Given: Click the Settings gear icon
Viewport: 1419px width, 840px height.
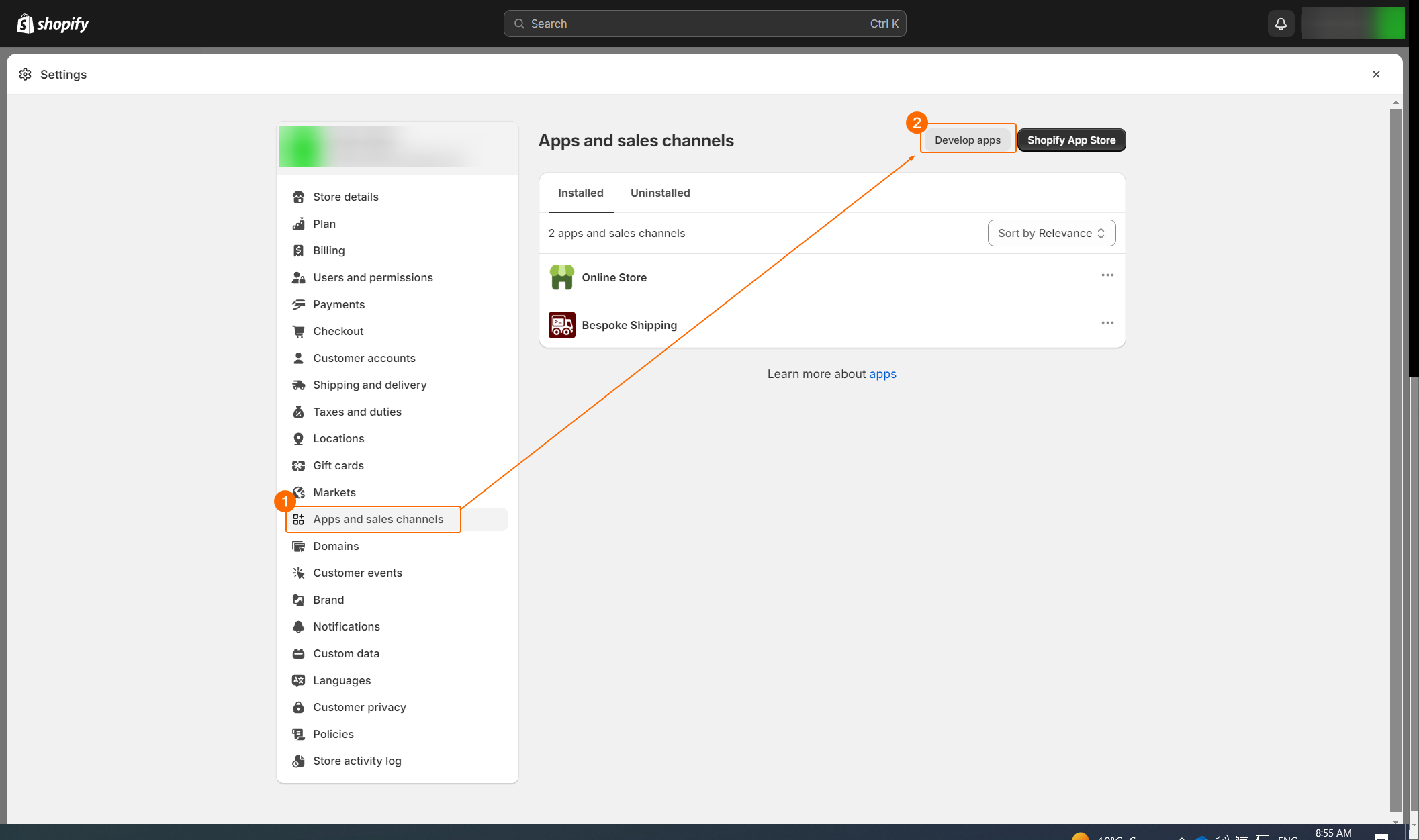Looking at the screenshot, I should (26, 75).
